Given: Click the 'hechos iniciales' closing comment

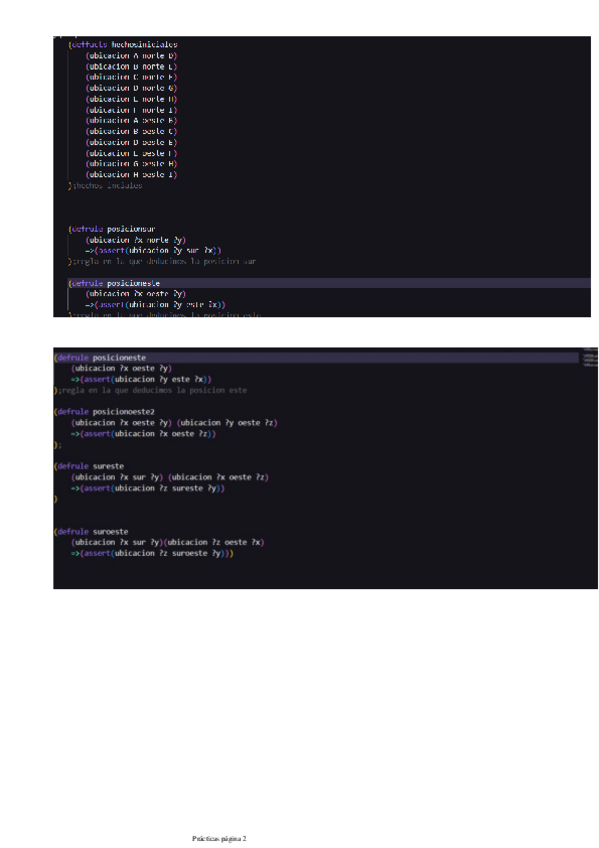Looking at the screenshot, I should (x=108, y=185).
